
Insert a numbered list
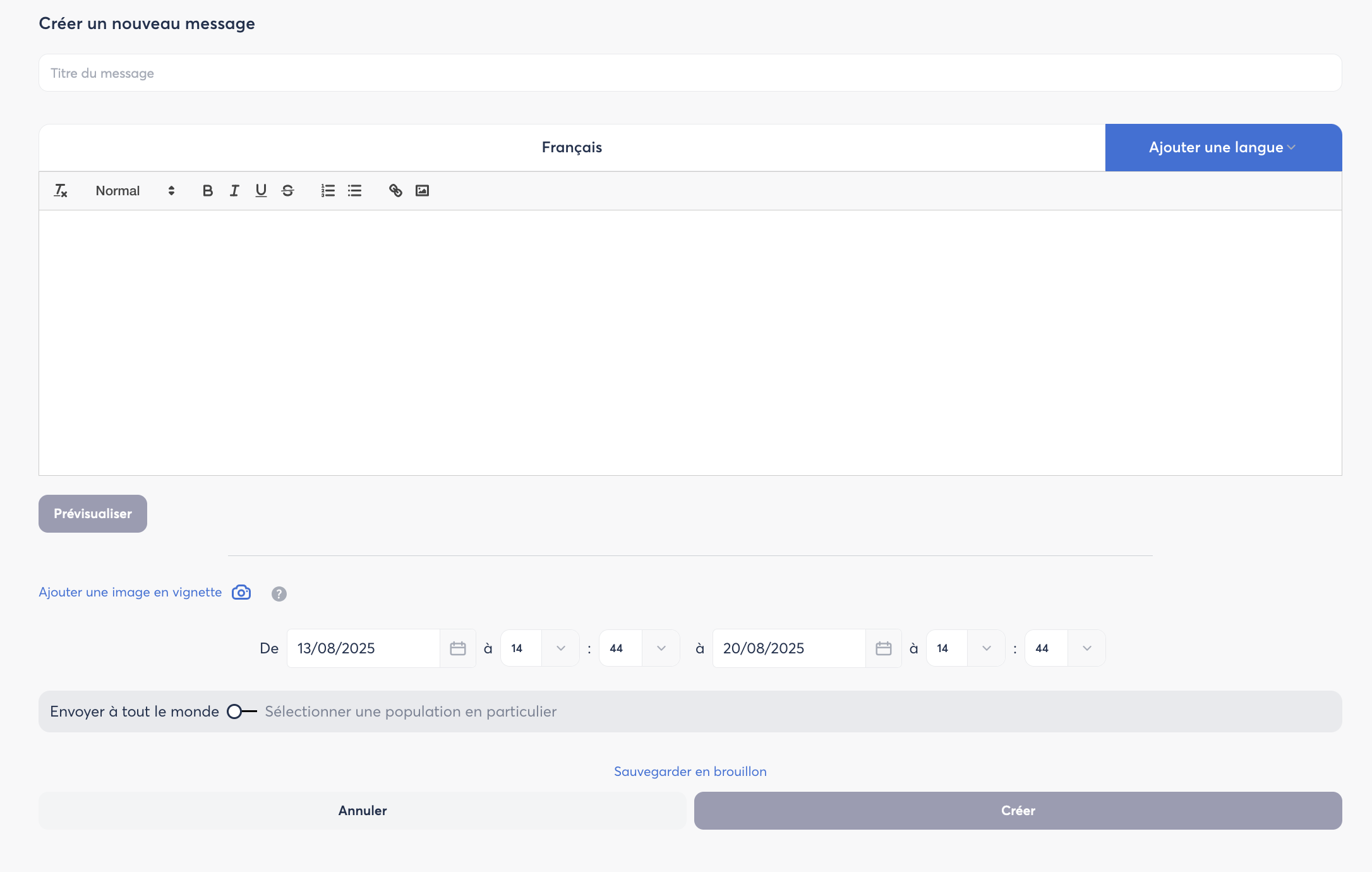[328, 190]
